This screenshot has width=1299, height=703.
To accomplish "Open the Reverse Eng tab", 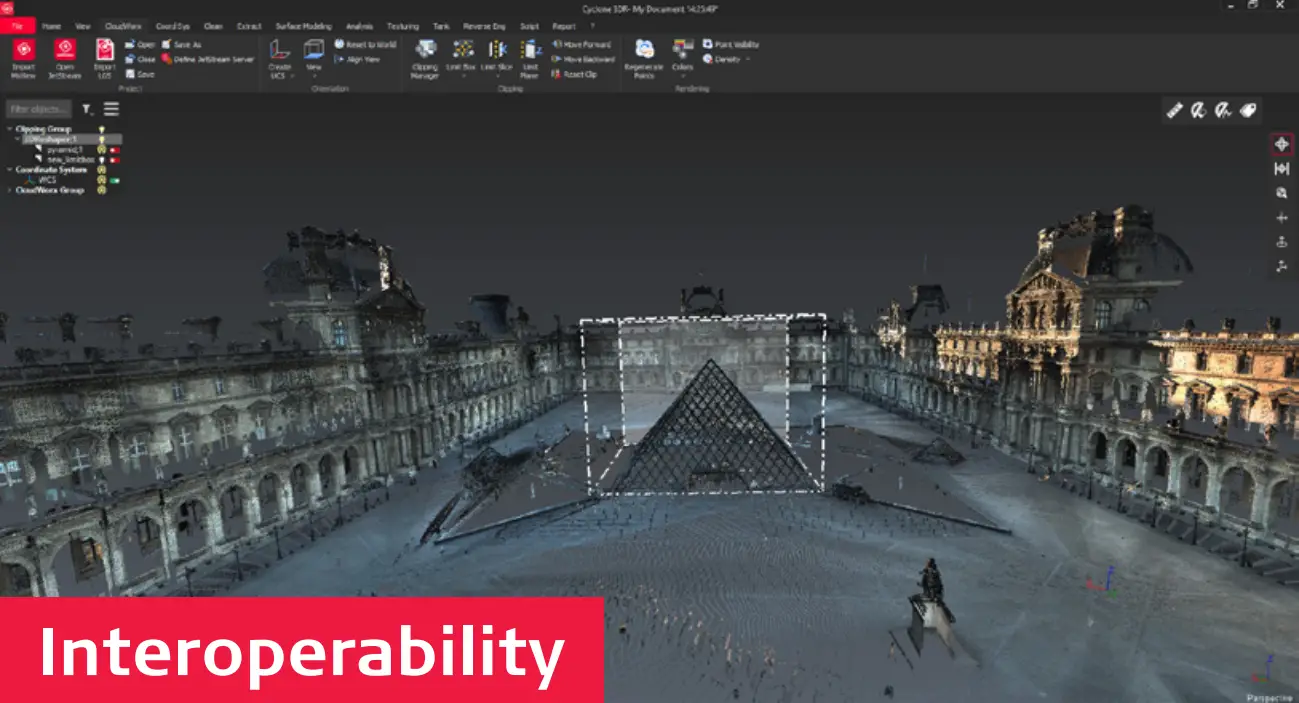I will click(484, 27).
